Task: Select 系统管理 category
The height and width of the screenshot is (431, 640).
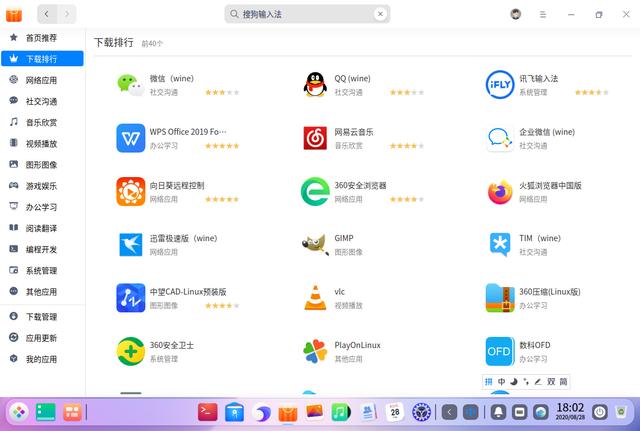Action: pos(42,271)
